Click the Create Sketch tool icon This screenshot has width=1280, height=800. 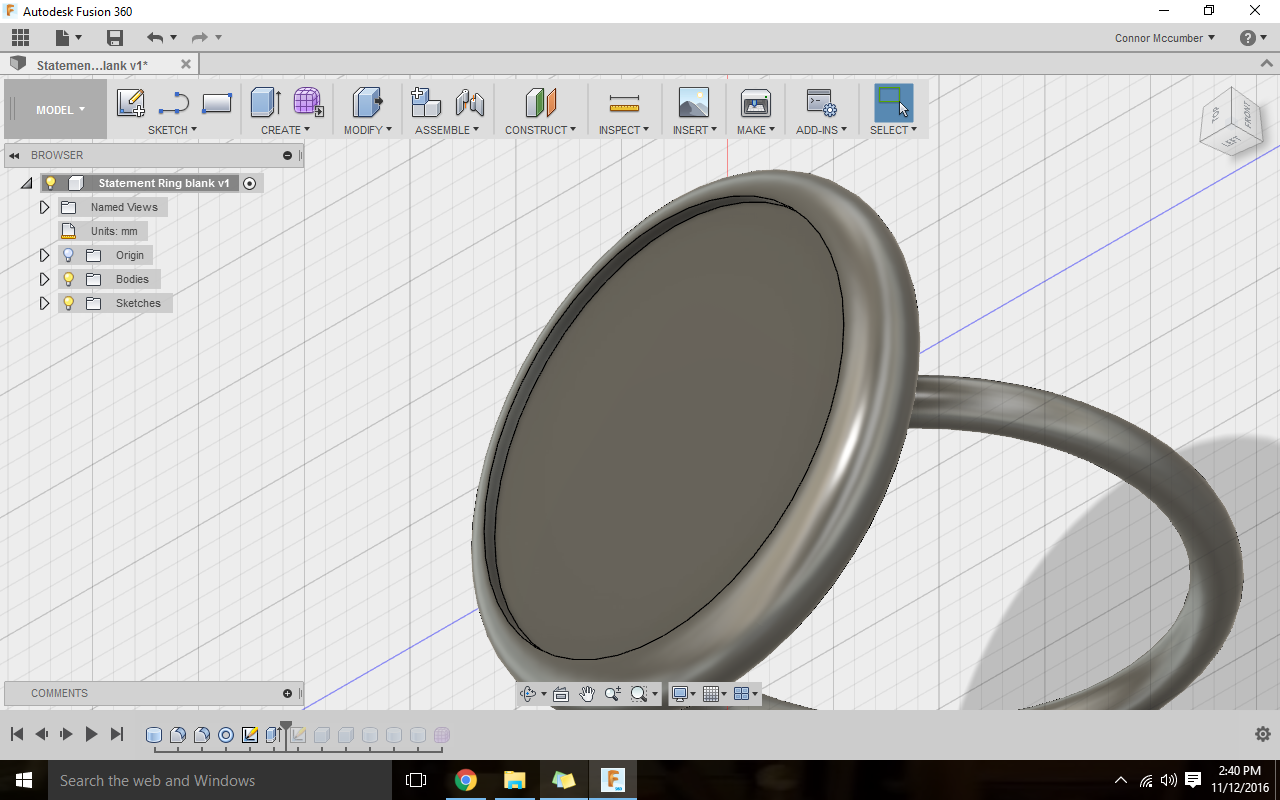pos(131,103)
